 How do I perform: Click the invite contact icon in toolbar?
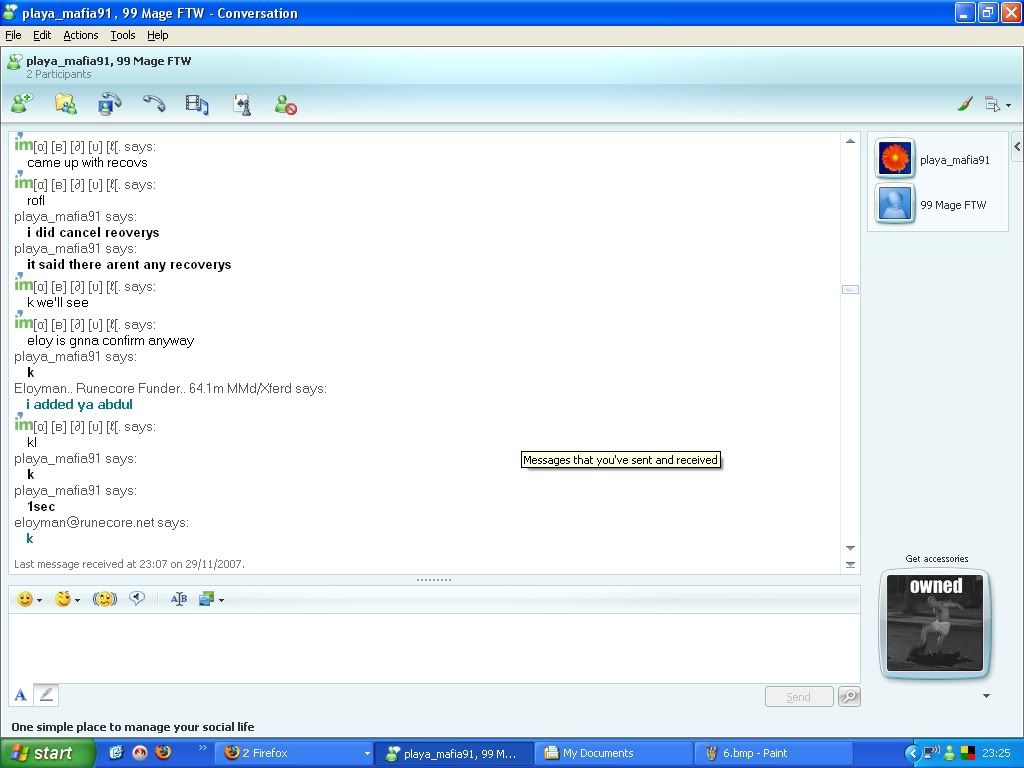point(22,104)
